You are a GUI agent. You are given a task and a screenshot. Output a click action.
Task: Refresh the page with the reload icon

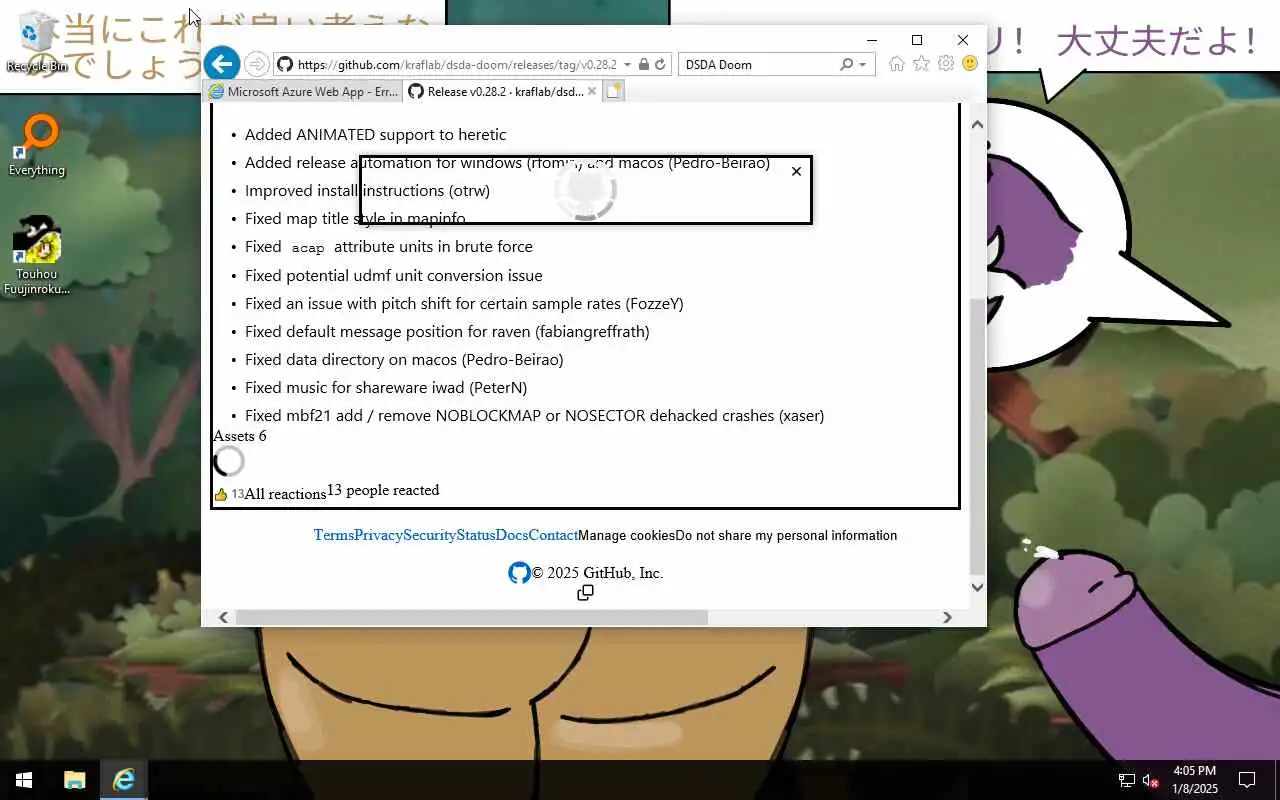click(x=660, y=64)
